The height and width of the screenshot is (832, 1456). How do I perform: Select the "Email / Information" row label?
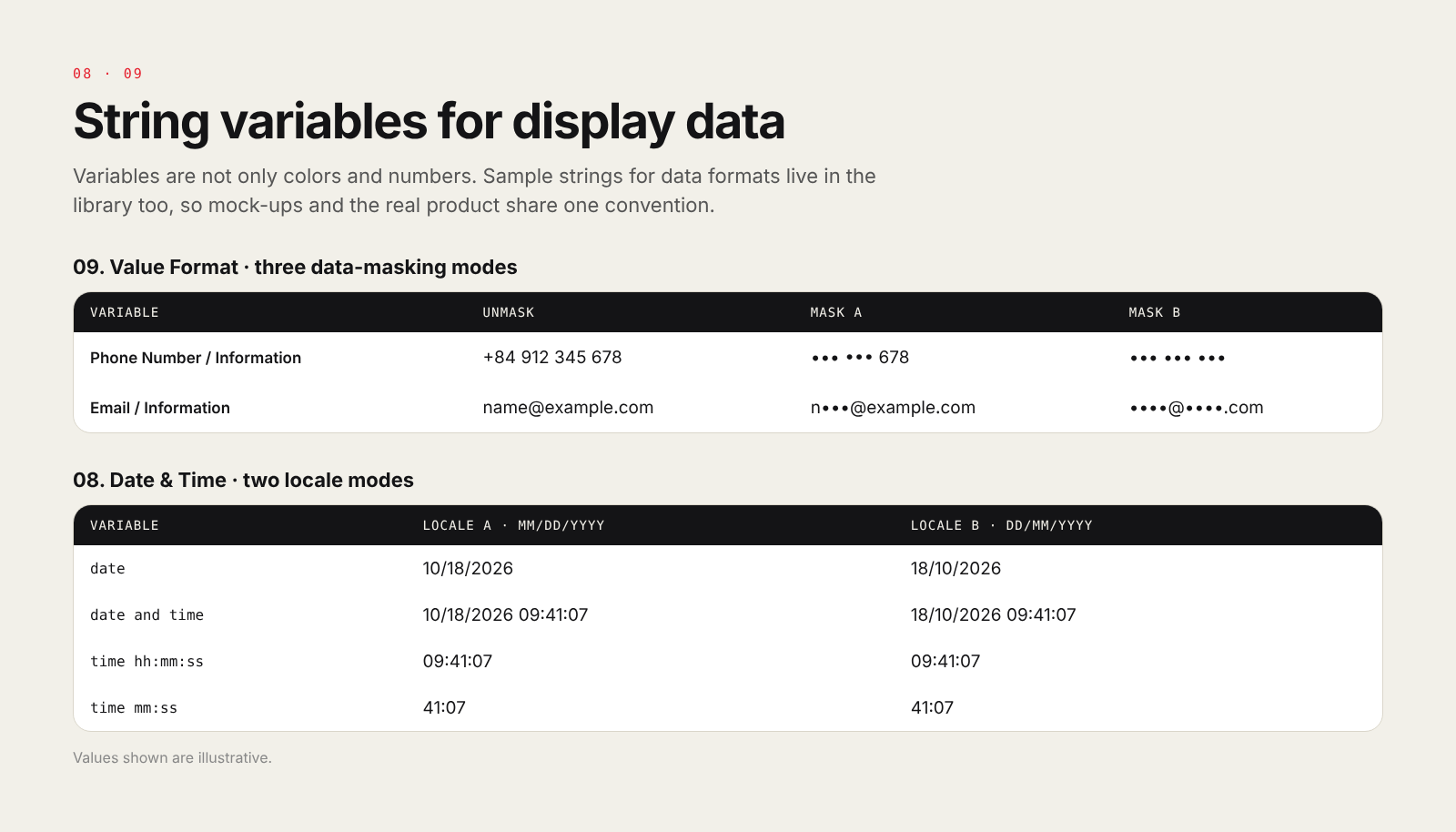tap(160, 408)
